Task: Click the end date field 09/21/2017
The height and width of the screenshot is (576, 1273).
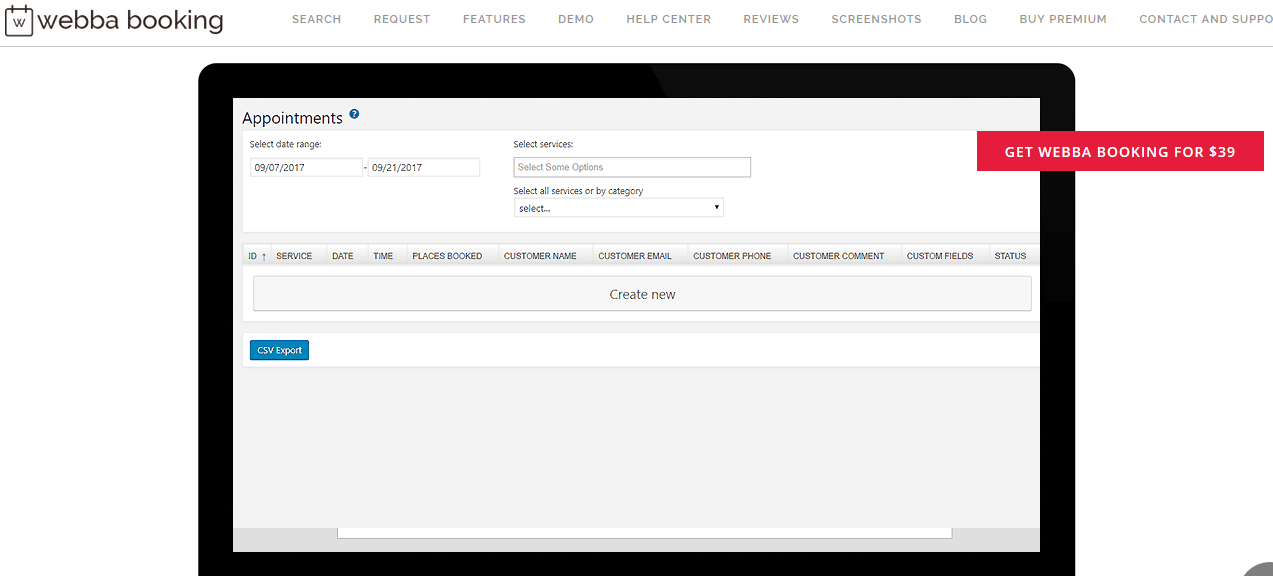Action: tap(424, 167)
